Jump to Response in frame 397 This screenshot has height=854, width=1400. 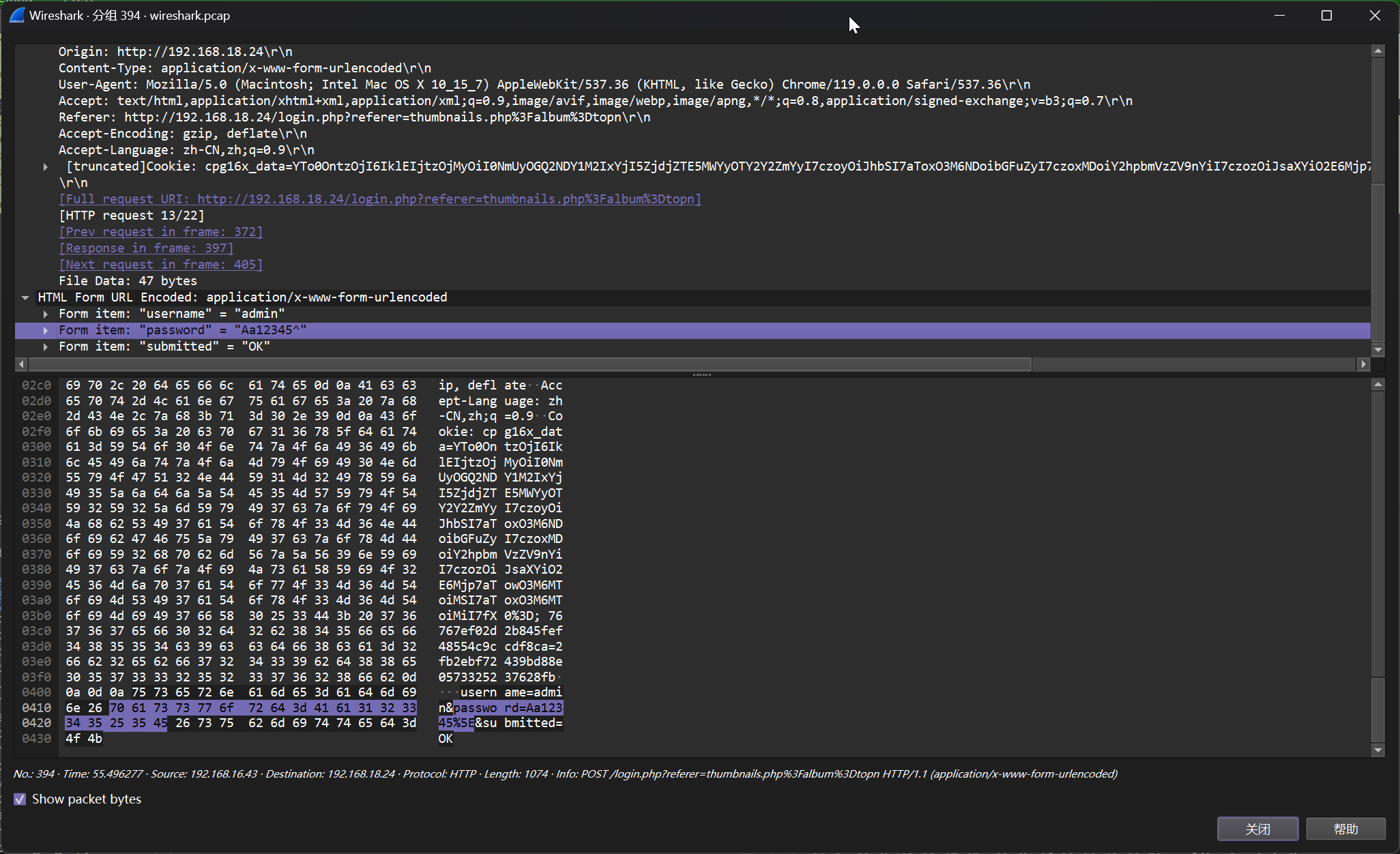[x=146, y=248]
